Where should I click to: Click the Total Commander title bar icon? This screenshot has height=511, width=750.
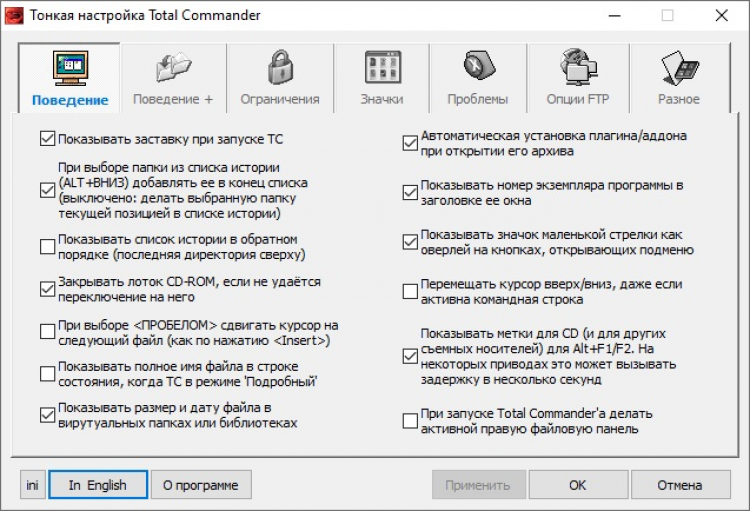(x=14, y=15)
